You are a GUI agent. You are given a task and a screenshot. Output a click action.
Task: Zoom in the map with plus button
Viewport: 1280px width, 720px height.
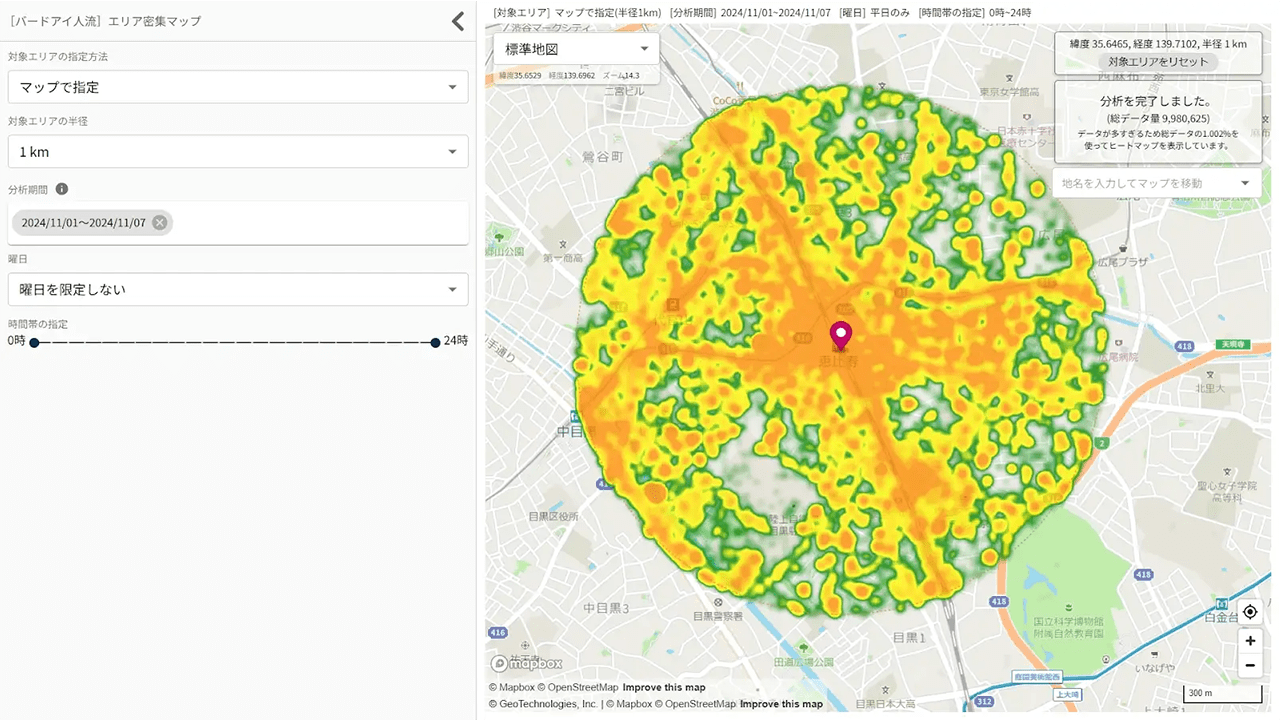click(1249, 640)
